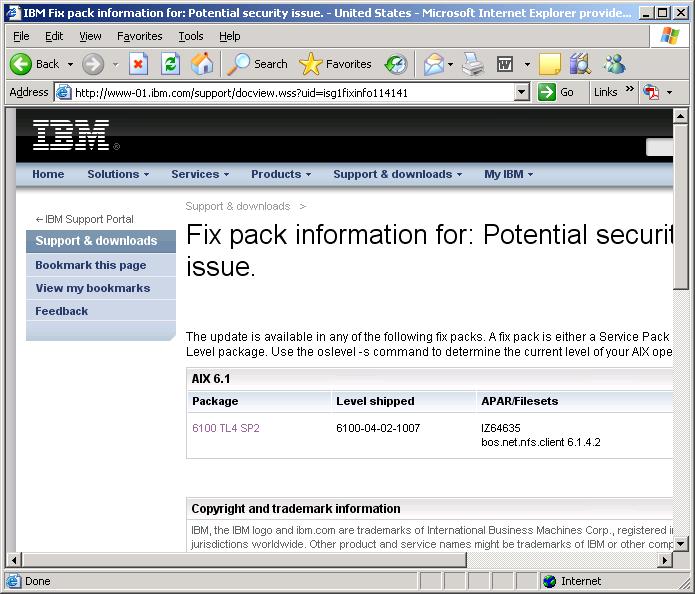
Task: Stop loading with the red X icon
Action: pos(138,64)
